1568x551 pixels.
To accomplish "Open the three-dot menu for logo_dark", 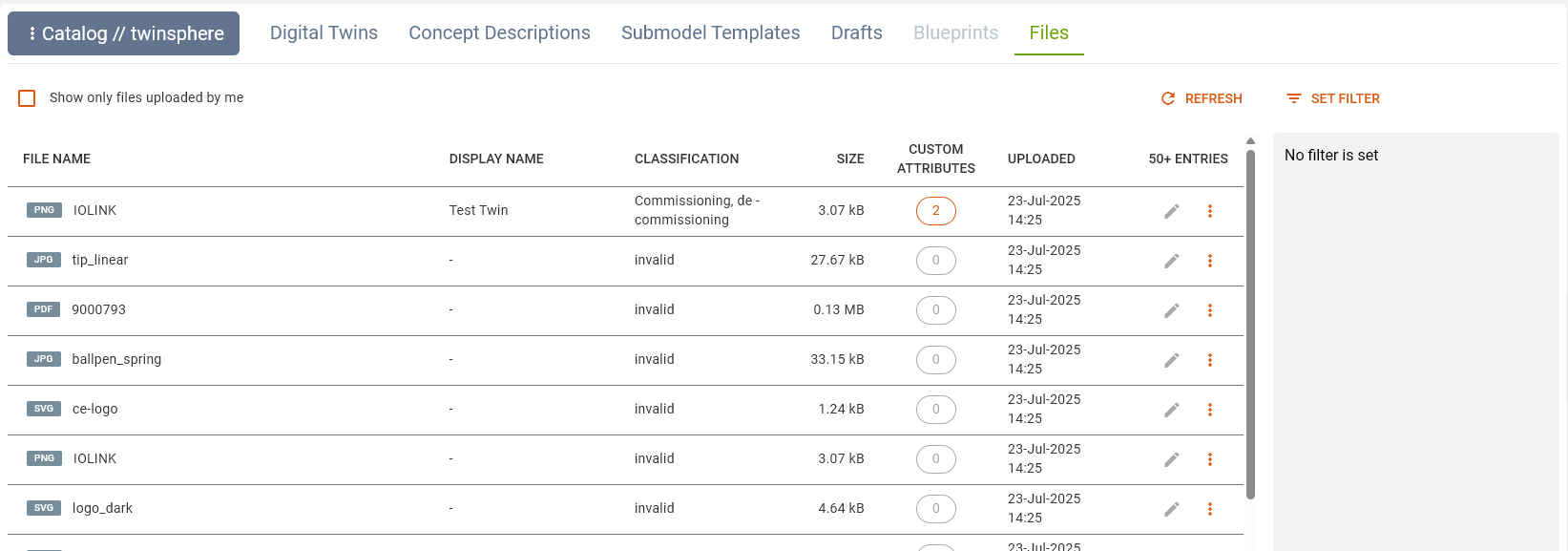I will click(x=1210, y=508).
